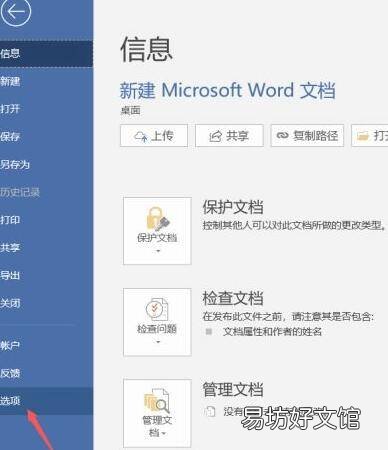This screenshot has width=388, height=450.
Task: Click the back arrow circle icon
Action: (15, 12)
